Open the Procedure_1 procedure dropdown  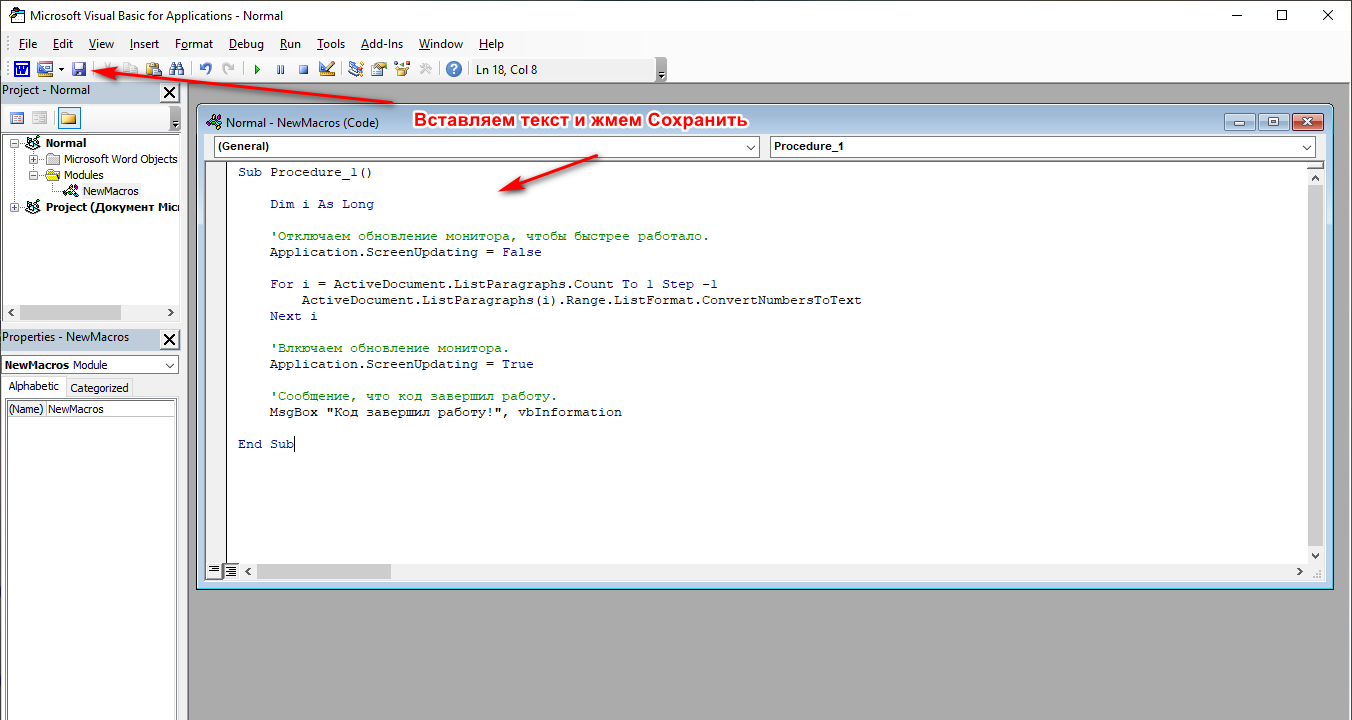(1307, 147)
